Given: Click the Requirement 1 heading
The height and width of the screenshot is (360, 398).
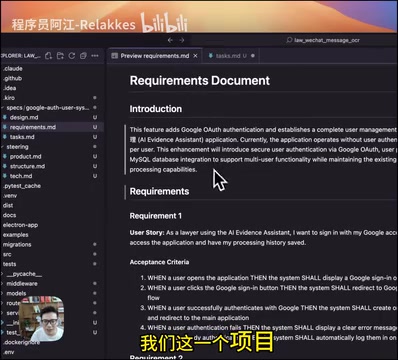Looking at the screenshot, I should click(156, 216).
